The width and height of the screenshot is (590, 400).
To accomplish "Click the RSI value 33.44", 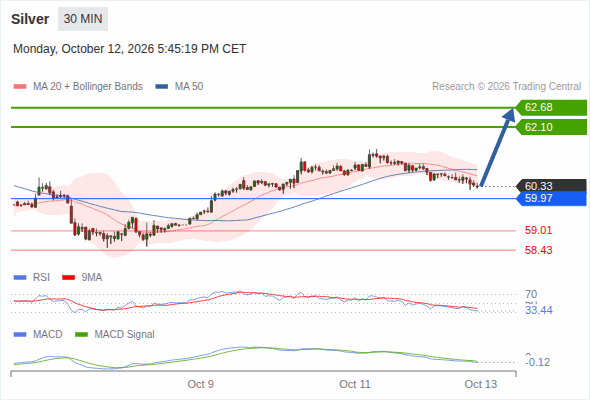I will point(539,310).
